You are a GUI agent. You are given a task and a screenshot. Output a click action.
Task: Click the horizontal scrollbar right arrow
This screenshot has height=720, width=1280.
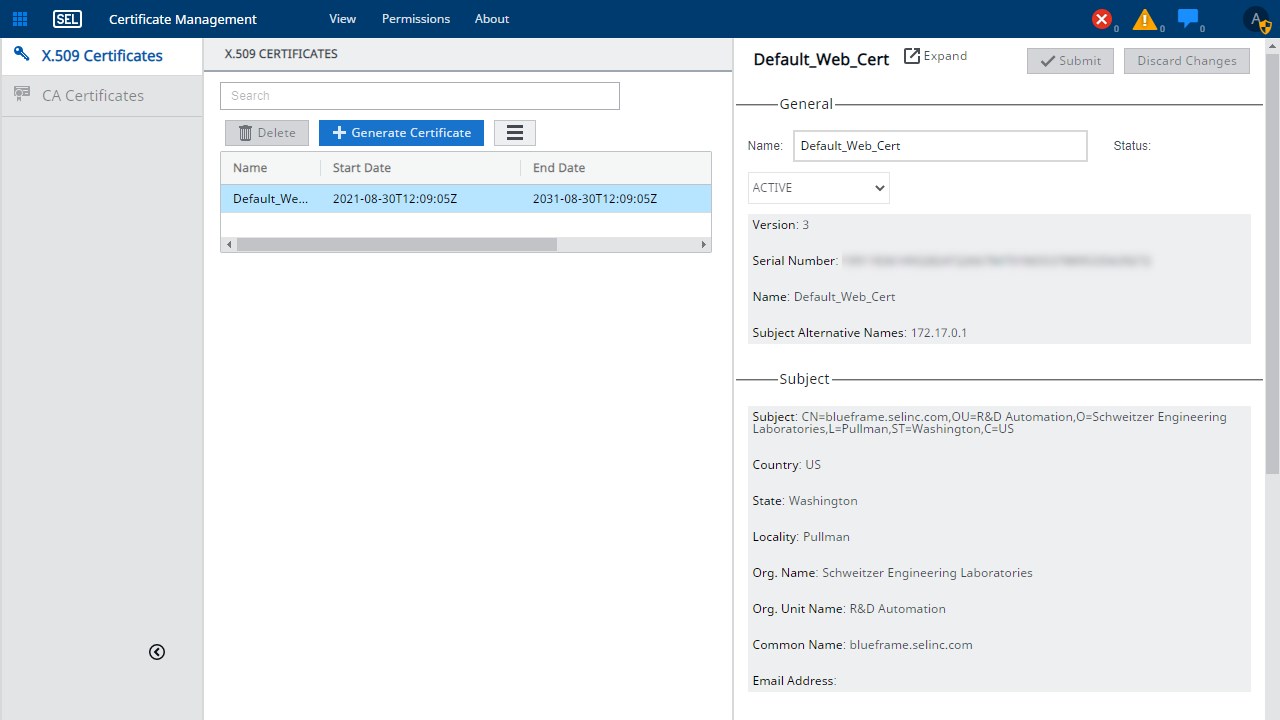tap(704, 244)
